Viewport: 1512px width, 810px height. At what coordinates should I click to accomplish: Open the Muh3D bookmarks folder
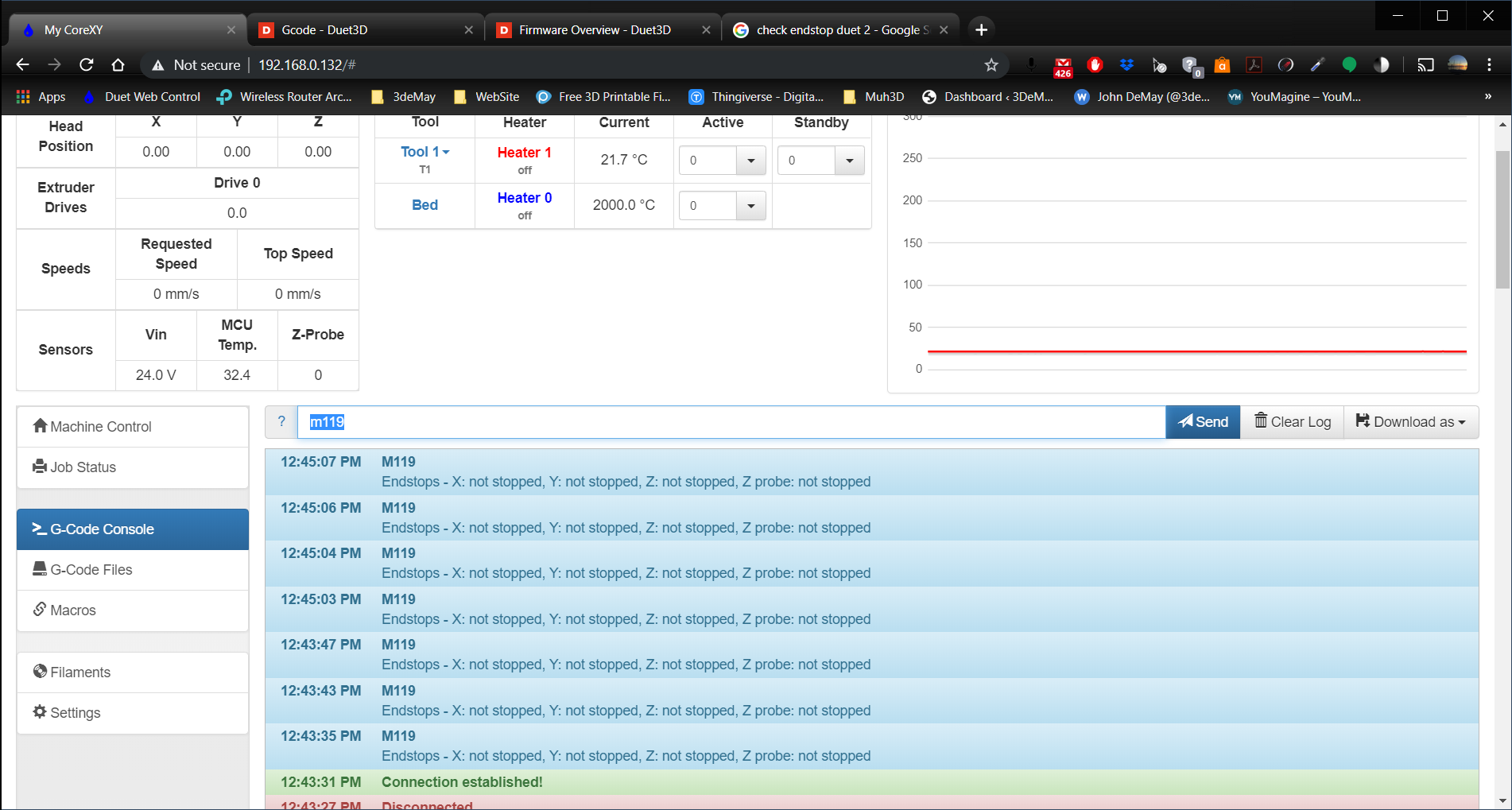[874, 97]
